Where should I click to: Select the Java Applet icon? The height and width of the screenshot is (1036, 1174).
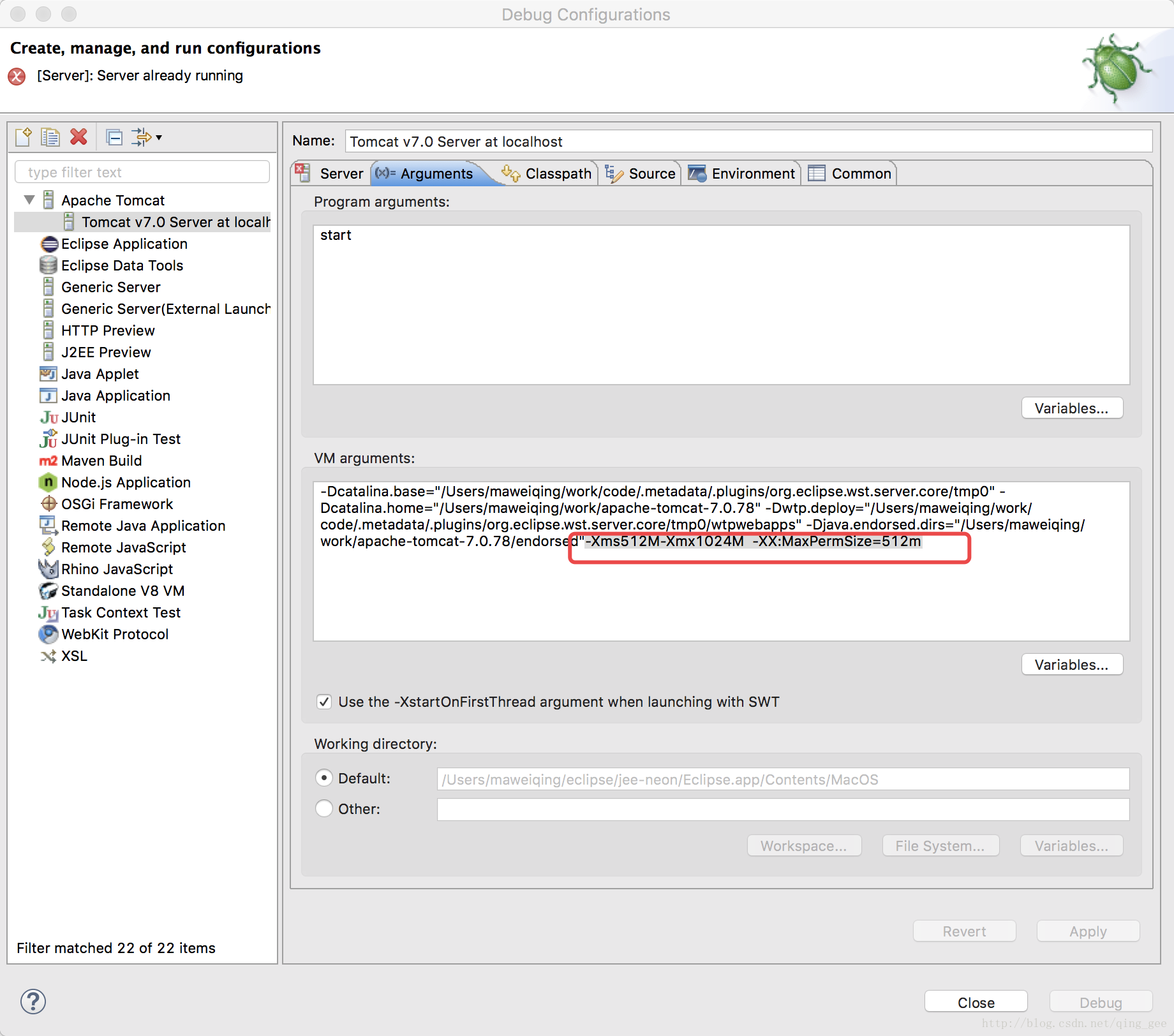(48, 374)
